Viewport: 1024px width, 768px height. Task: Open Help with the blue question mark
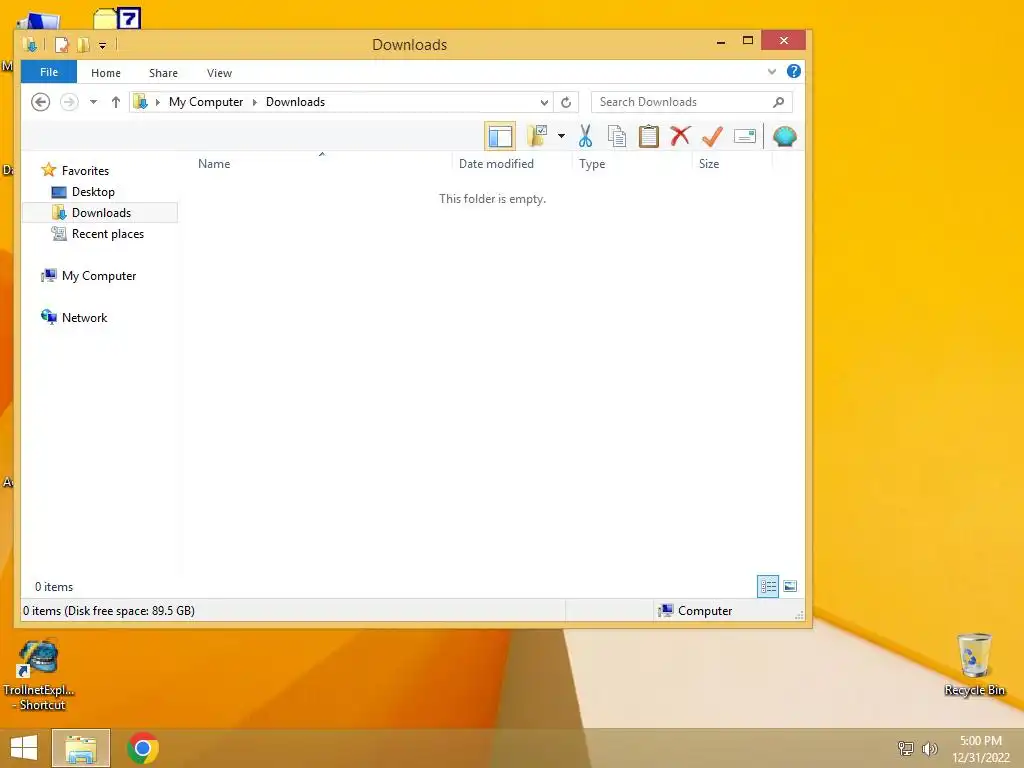(x=793, y=71)
